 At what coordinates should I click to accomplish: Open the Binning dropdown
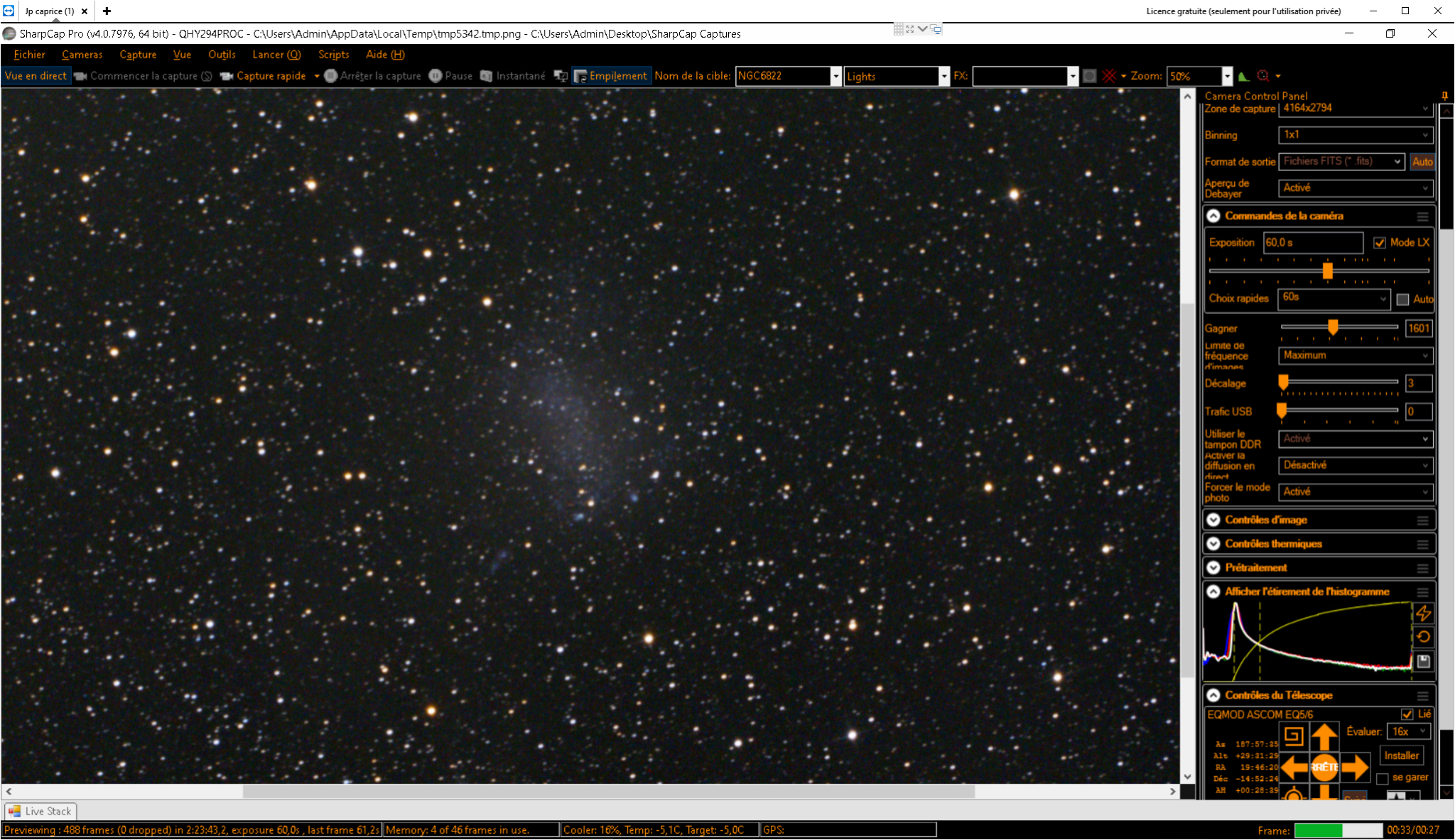[x=1356, y=135]
